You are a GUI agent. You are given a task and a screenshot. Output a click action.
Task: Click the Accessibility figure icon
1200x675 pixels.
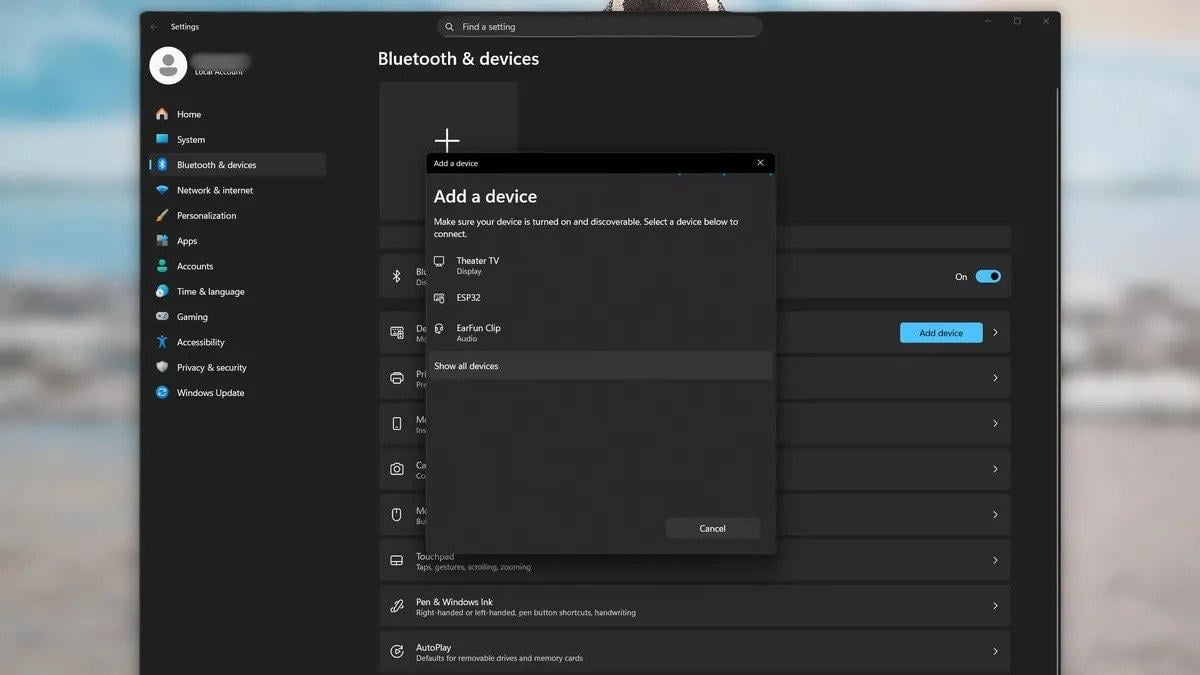[x=162, y=342]
